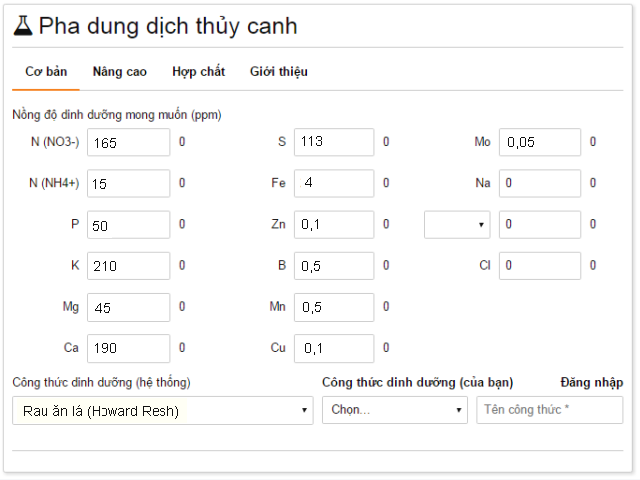Click the B input showing 0,5
Viewport: 640px width, 480px height.
(x=334, y=266)
